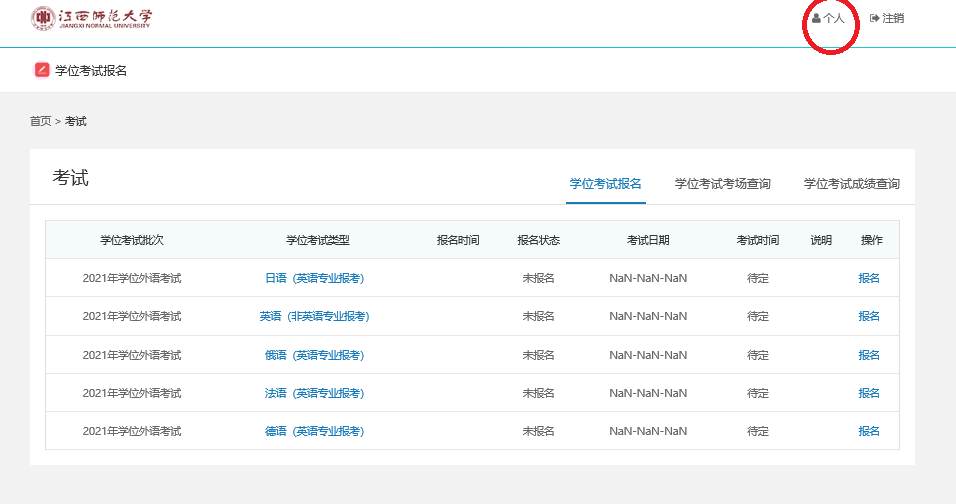This screenshot has width=956, height=504.
Task: Click the Jiangxi Normal University logo
Action: coord(91,18)
